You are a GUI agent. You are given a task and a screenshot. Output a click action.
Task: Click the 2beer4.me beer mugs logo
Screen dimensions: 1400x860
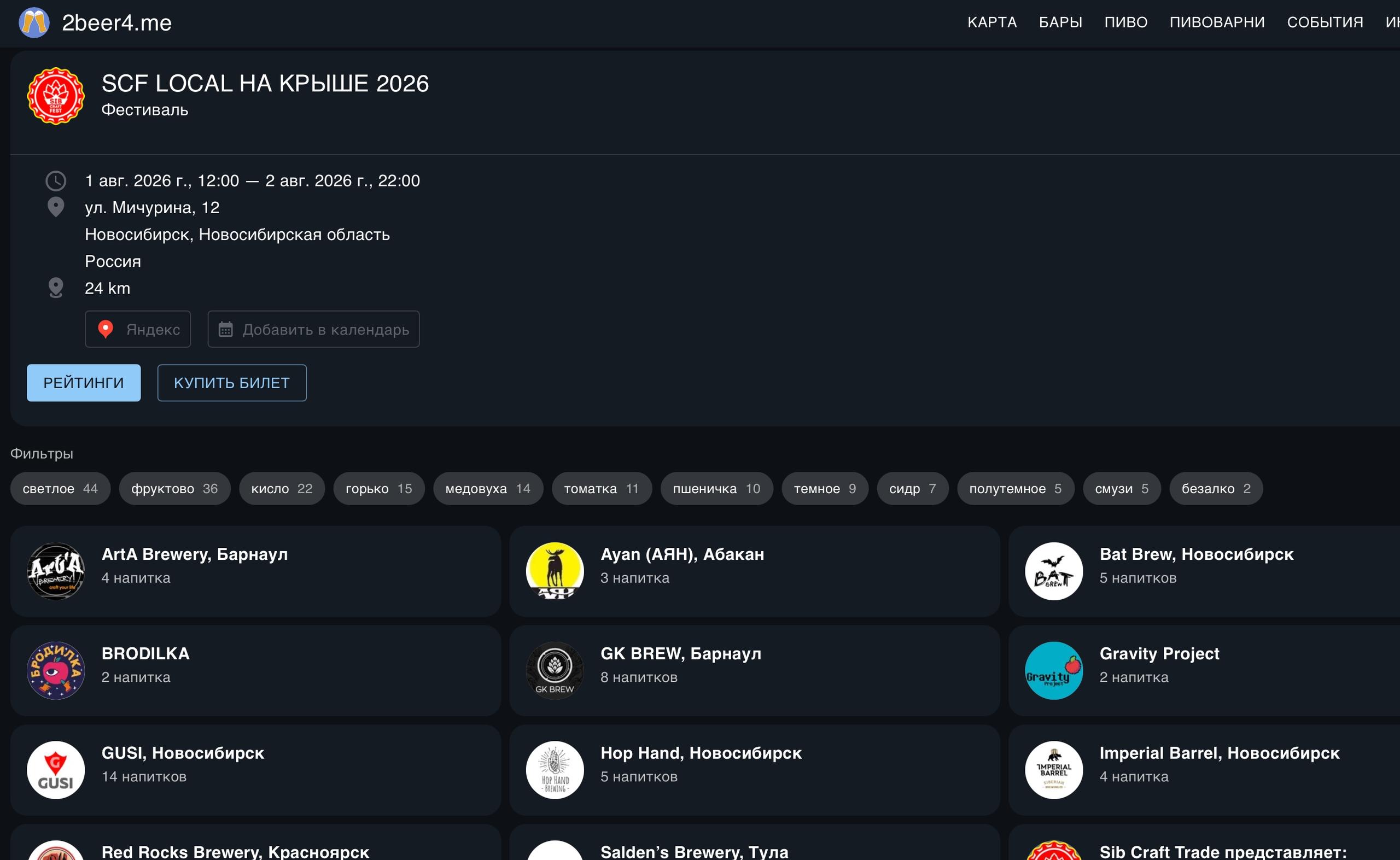(x=34, y=23)
